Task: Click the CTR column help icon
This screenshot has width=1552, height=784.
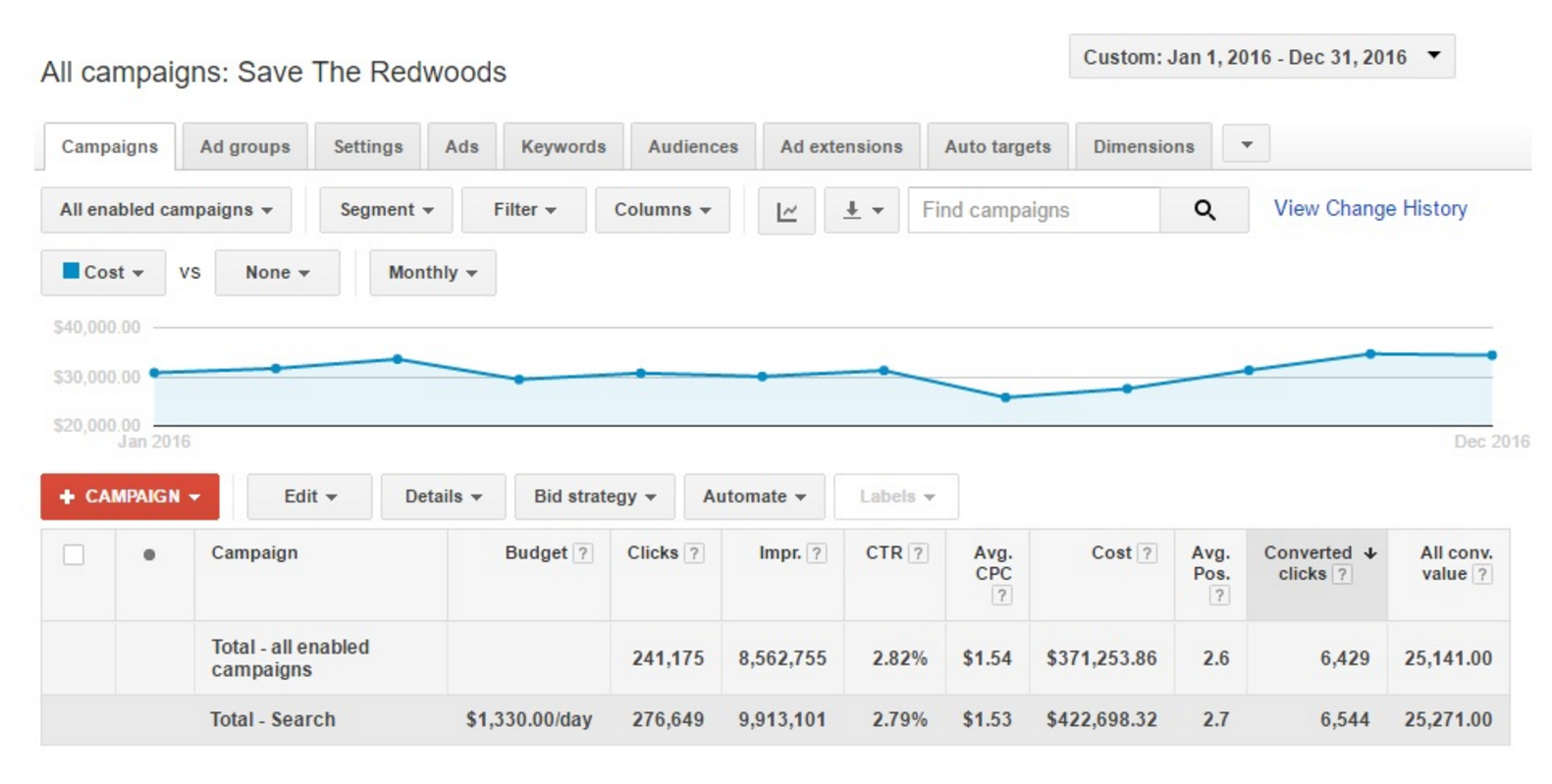Action: coord(918,553)
